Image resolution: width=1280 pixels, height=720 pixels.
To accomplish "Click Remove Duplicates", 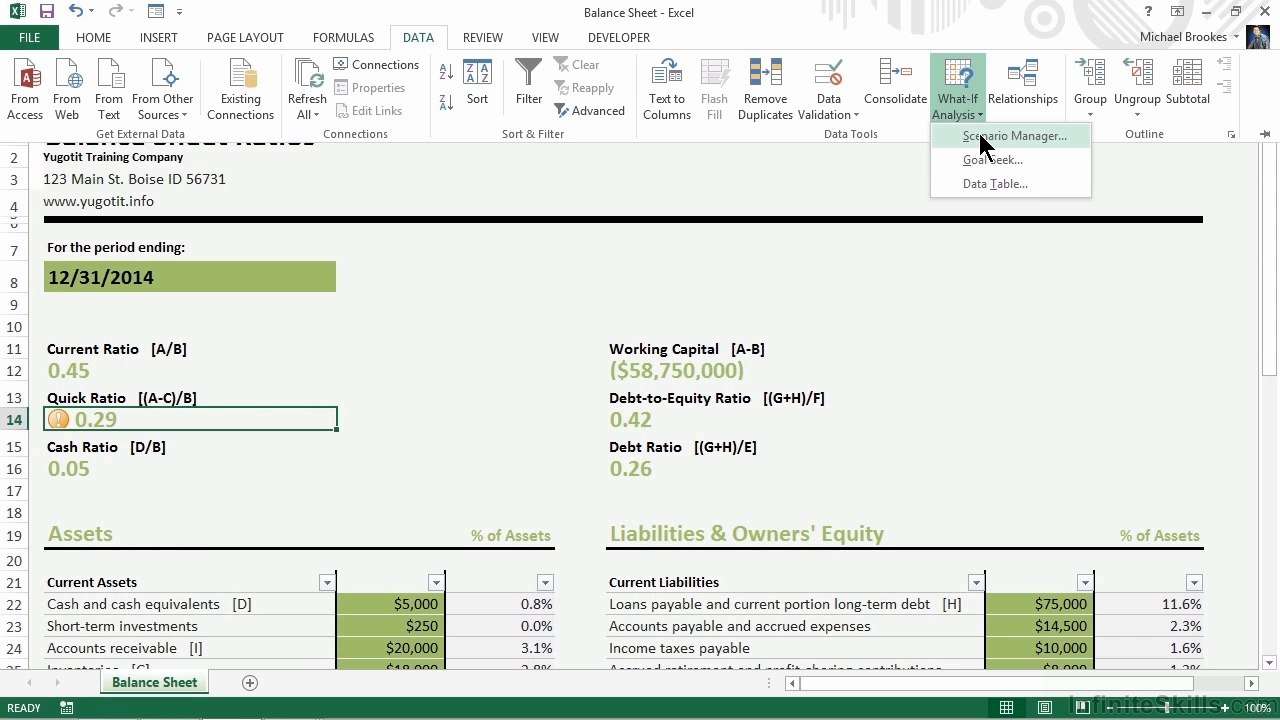I will [765, 90].
